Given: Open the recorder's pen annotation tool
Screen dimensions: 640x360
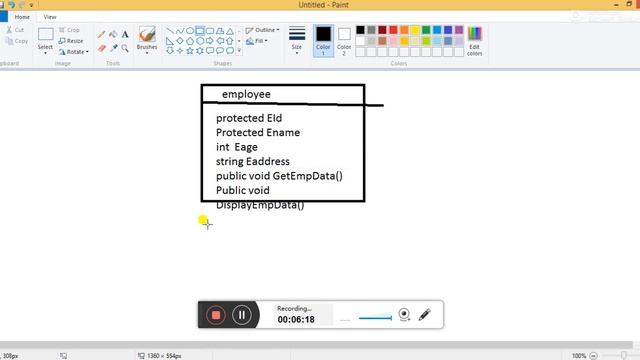Looking at the screenshot, I should [x=424, y=314].
